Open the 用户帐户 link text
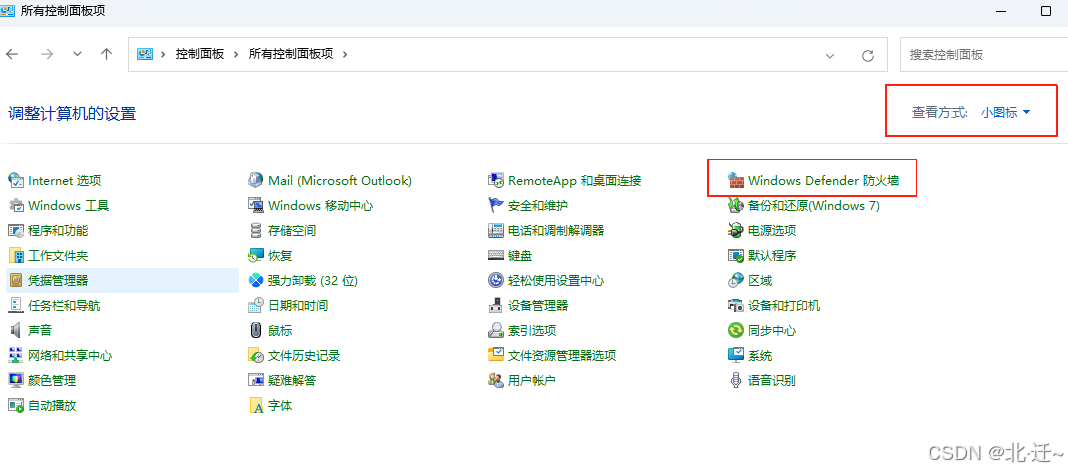Image resolution: width=1068 pixels, height=470 pixels. tap(532, 380)
